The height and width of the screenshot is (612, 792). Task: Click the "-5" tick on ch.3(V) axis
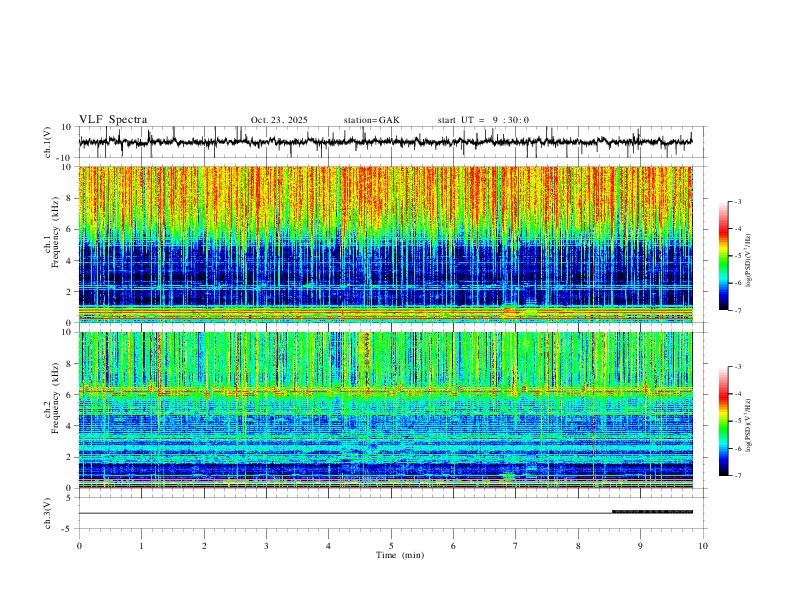tap(68, 529)
